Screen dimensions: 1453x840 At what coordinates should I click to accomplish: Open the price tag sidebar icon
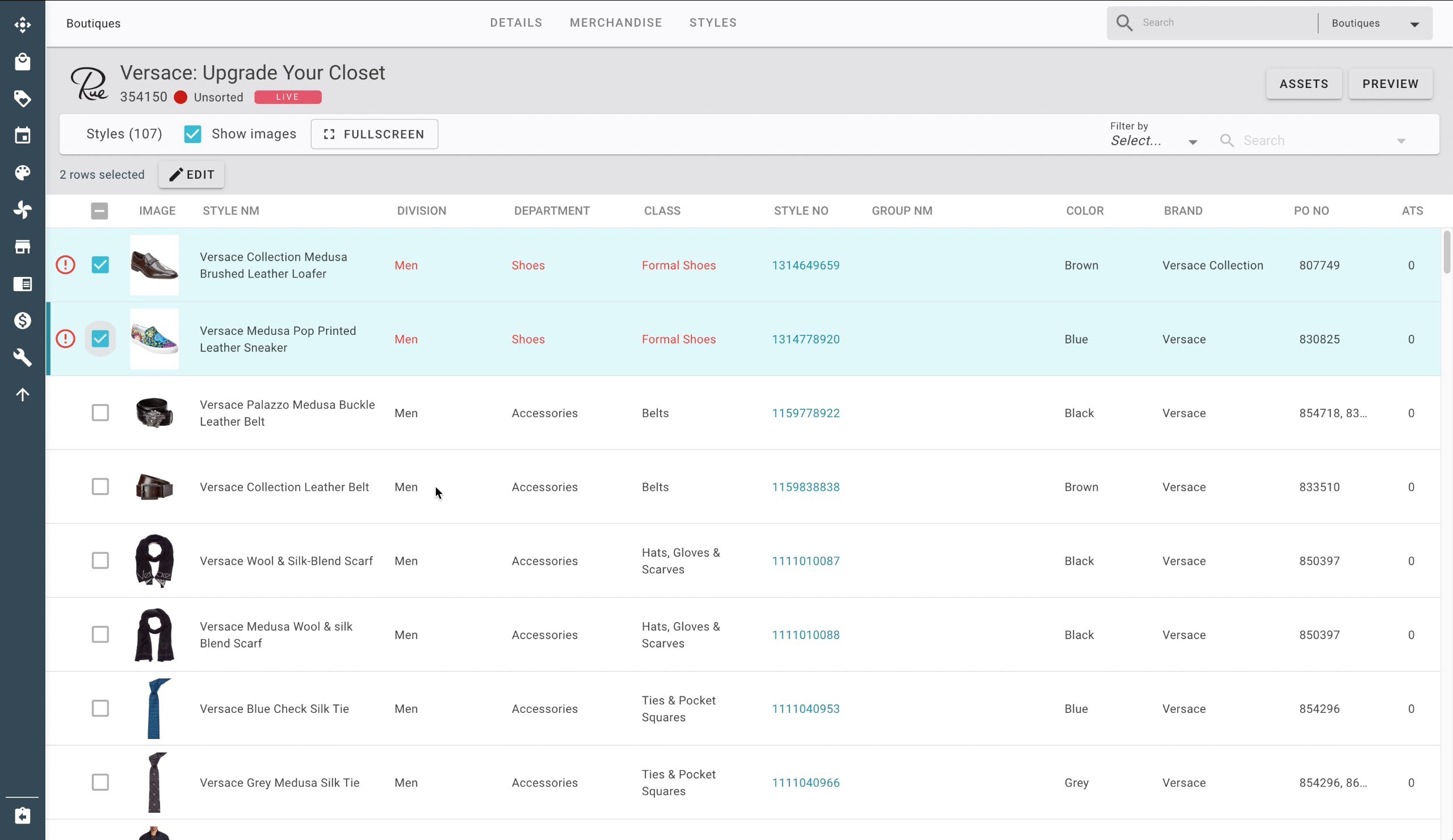coord(23,99)
